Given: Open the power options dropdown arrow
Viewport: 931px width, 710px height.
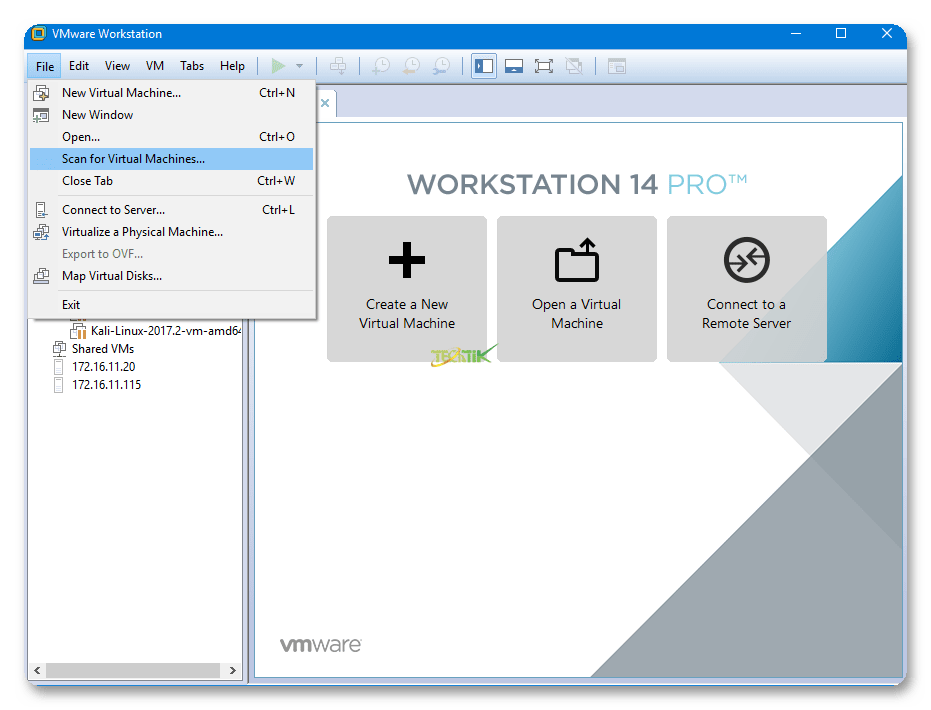Looking at the screenshot, I should click(299, 66).
